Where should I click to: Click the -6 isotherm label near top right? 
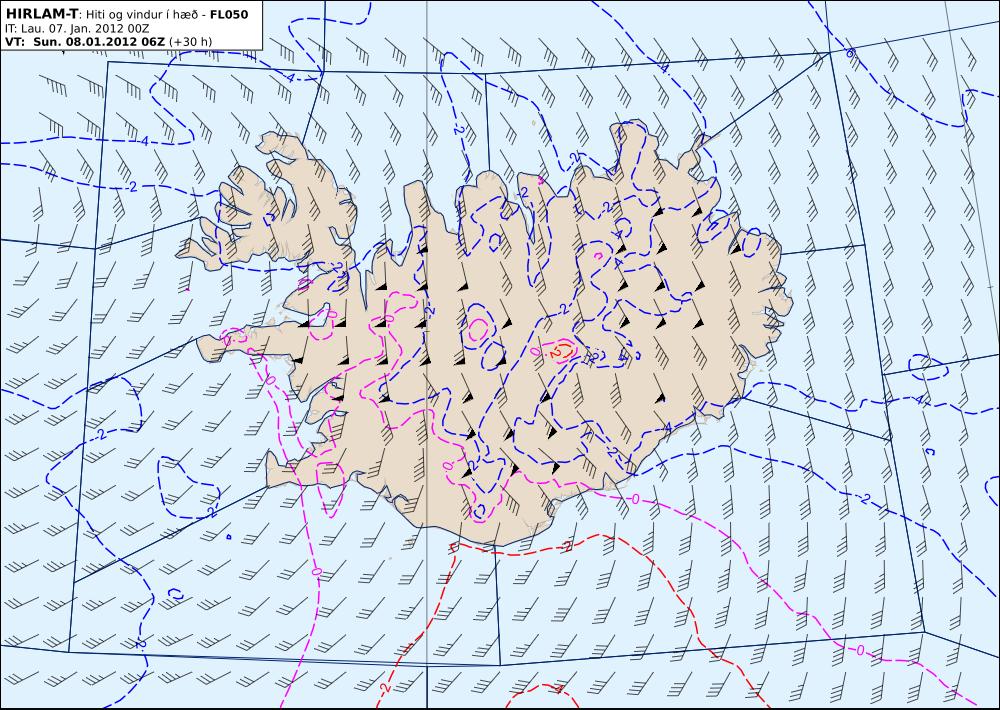(848, 54)
